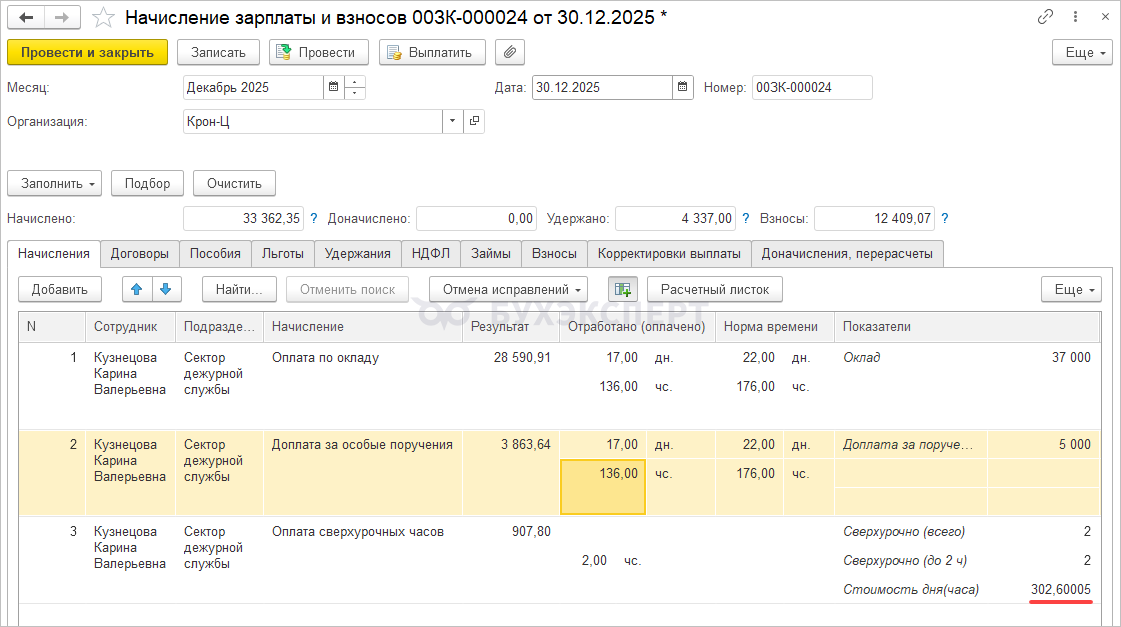Move row up with the up arrow

tap(137, 289)
